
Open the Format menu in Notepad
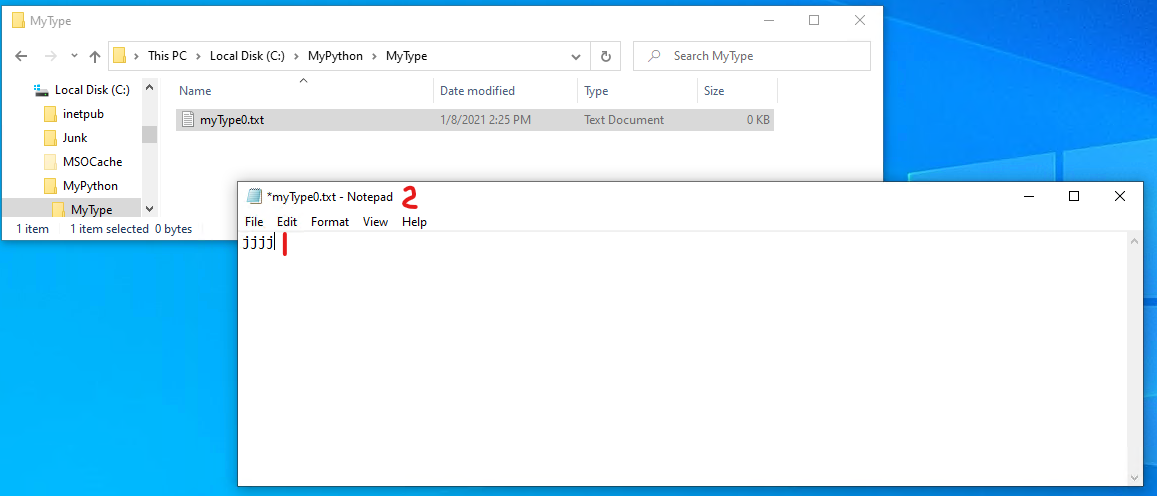[x=329, y=222]
